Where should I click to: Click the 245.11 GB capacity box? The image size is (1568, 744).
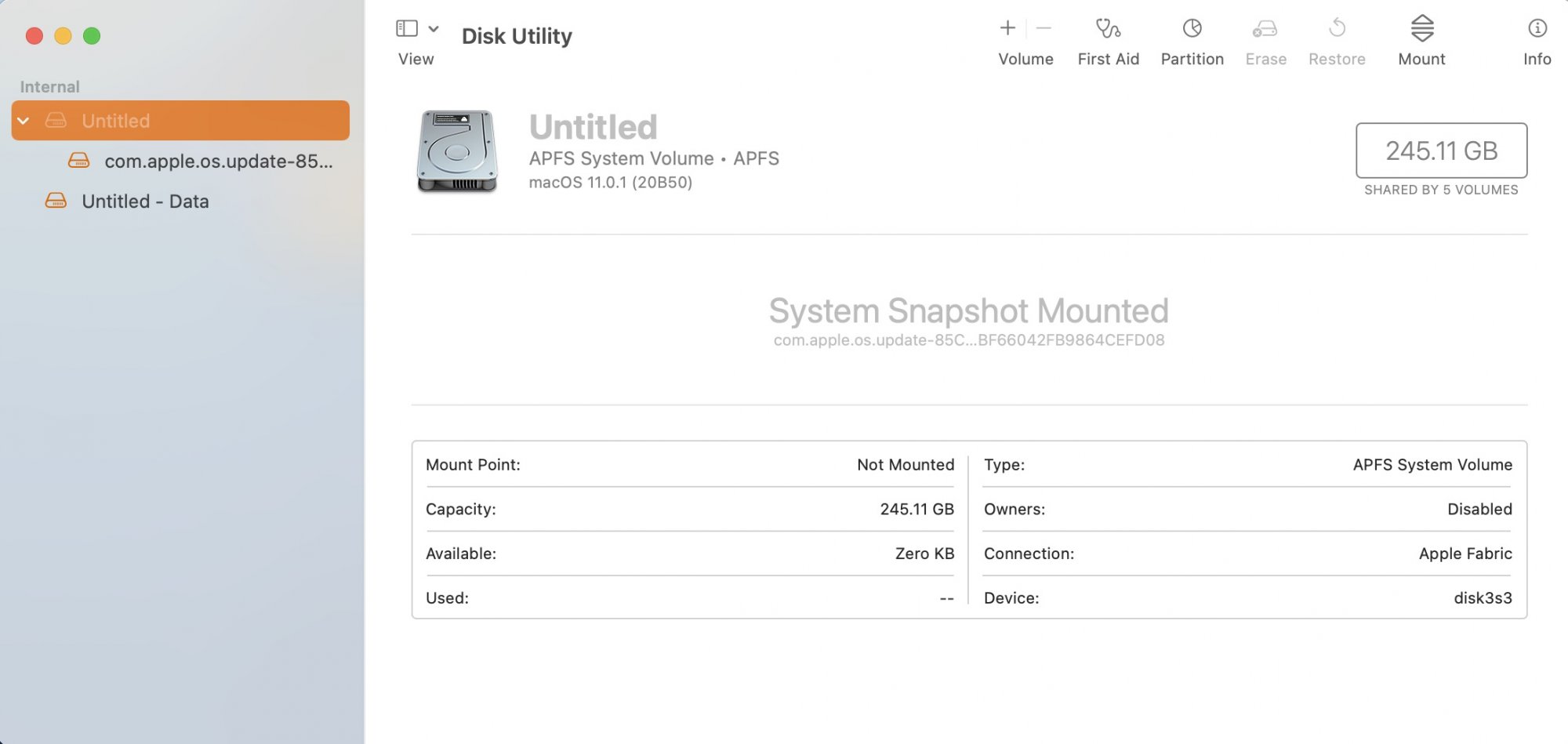tap(1441, 151)
